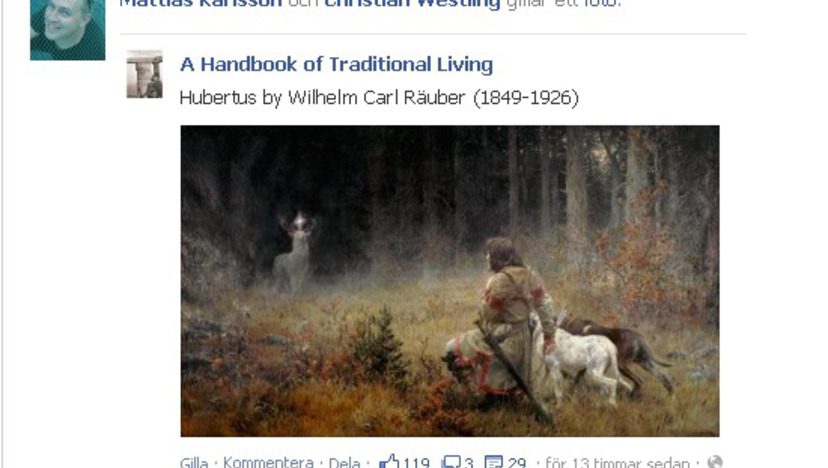Viewport: 828px width, 468px height.
Task: Click the thumbs-up likes icon
Action: click(x=389, y=462)
